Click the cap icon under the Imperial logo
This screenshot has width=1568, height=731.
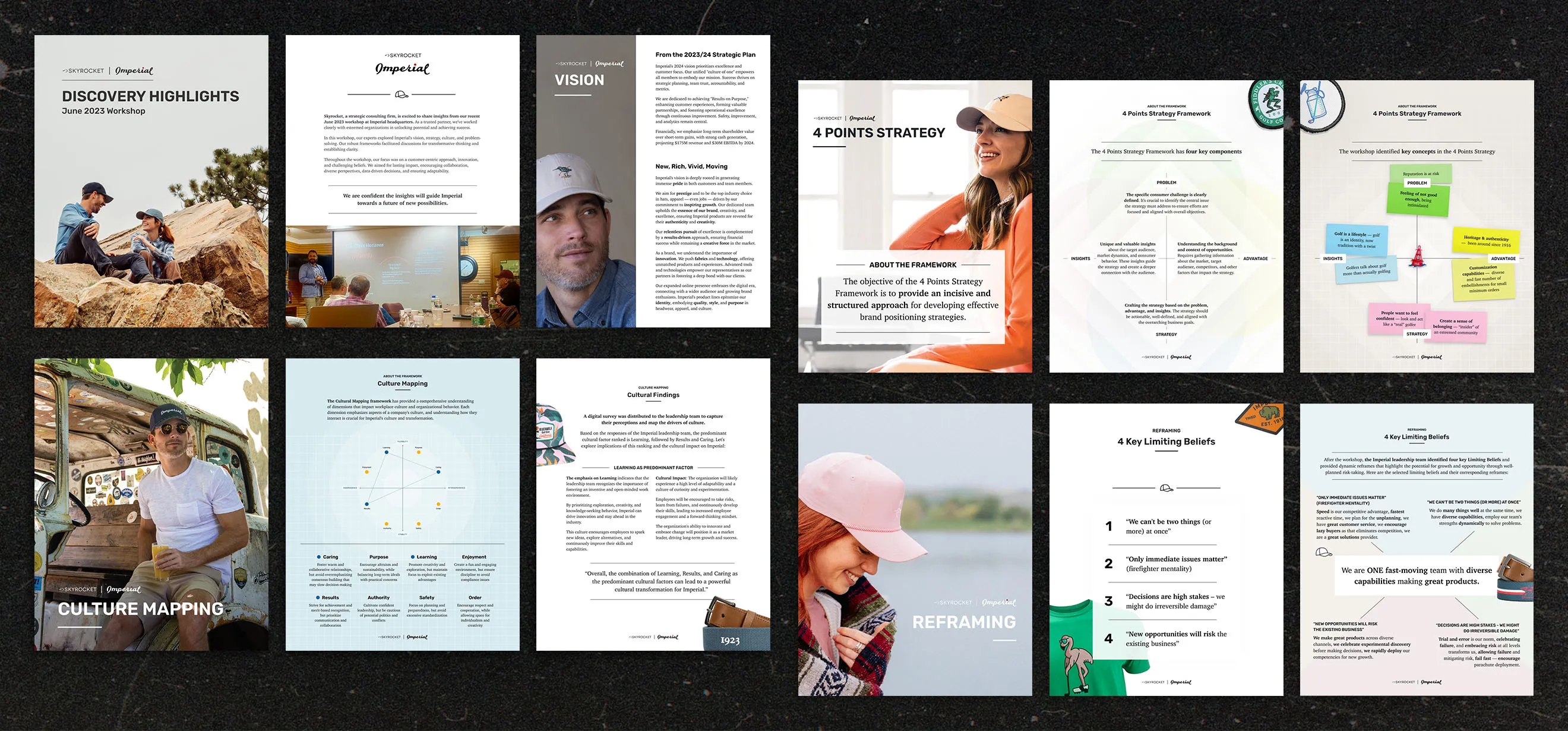pos(402,94)
